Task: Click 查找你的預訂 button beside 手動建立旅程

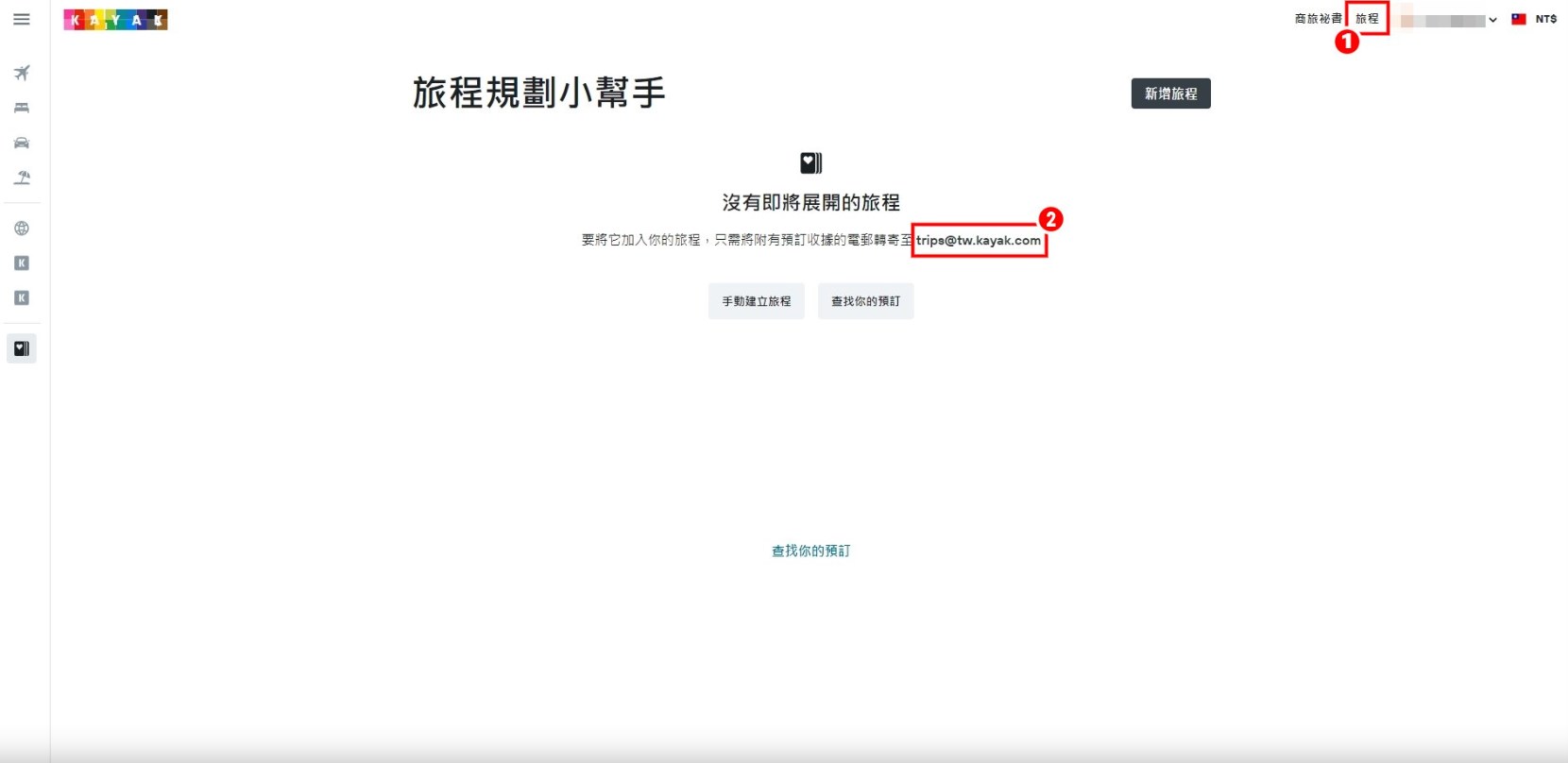Action: (865, 301)
